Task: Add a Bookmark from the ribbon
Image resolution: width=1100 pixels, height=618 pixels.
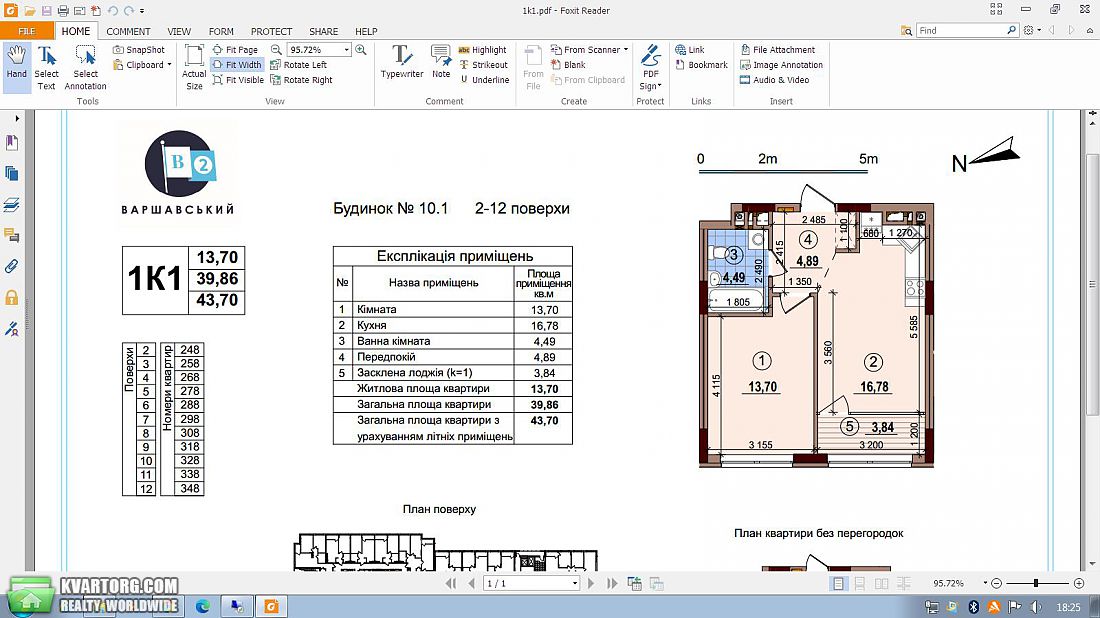Action: click(702, 65)
